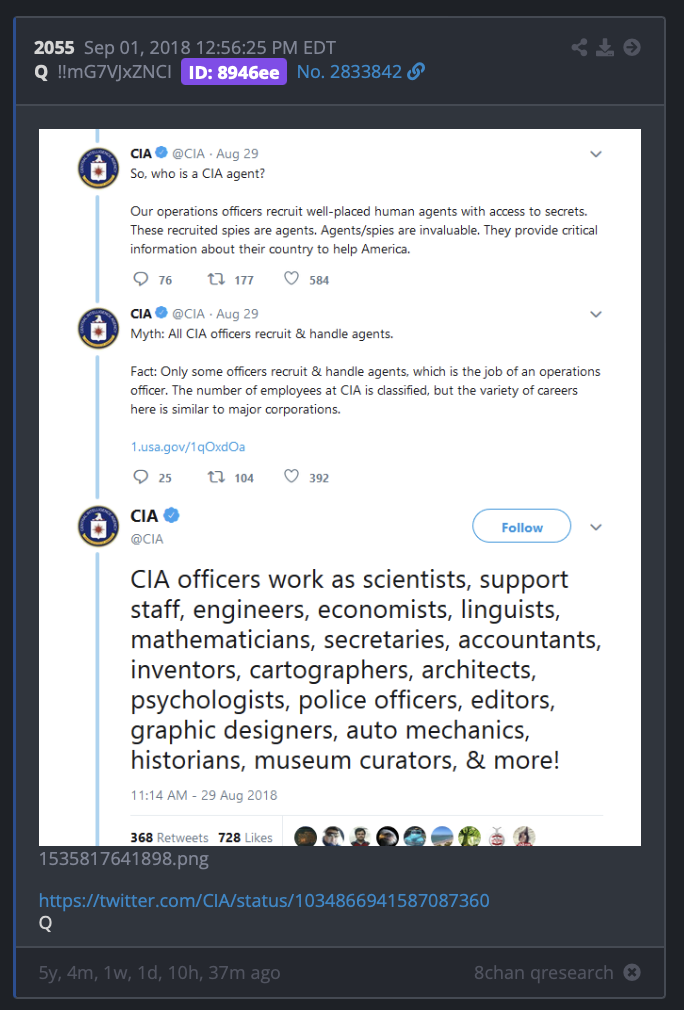
Task: Click the chain link icon beside No. 2833842
Action: coord(416,71)
